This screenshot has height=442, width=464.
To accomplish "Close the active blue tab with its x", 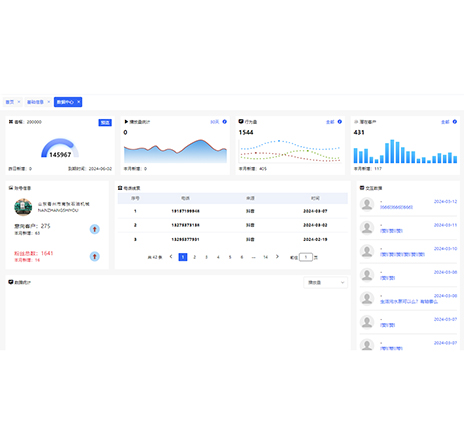I will coord(79,102).
